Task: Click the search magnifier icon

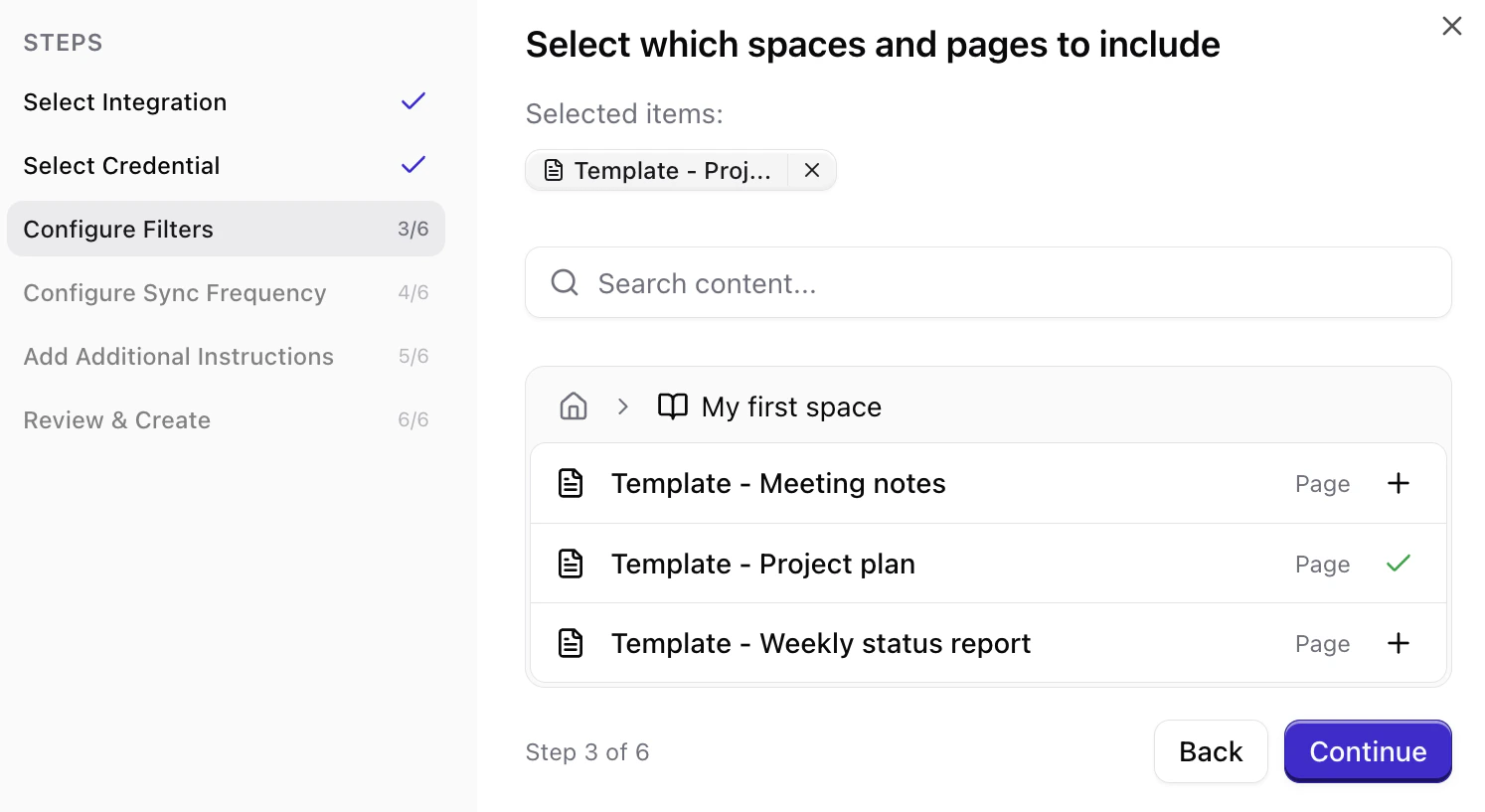Action: pos(564,282)
